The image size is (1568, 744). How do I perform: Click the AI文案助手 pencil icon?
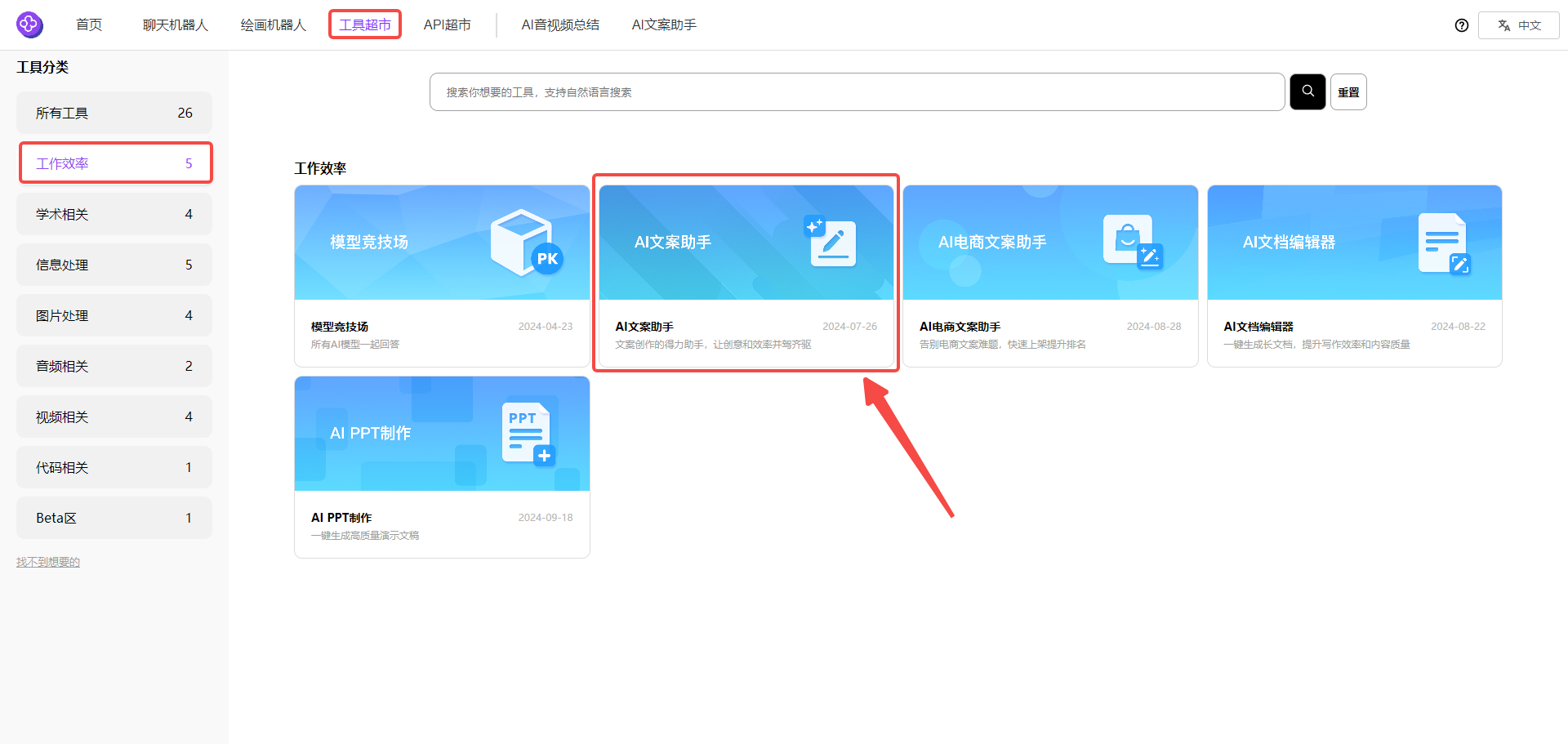coord(830,242)
